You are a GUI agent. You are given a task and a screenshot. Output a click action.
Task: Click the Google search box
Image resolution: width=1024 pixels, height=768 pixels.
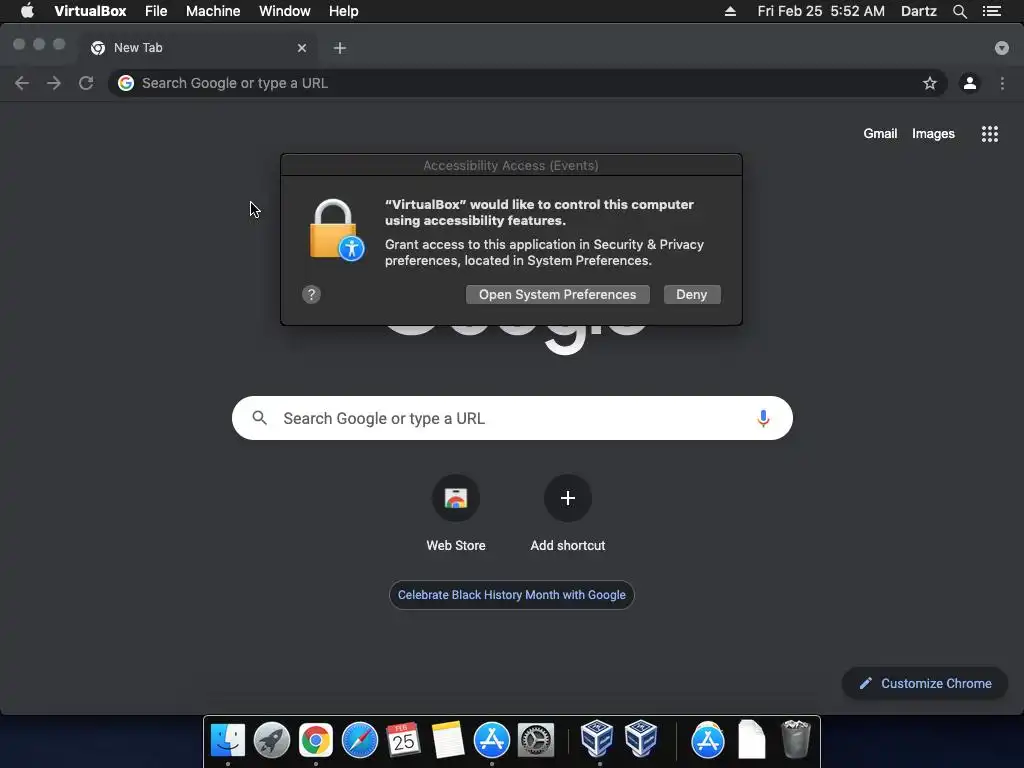tap(512, 418)
